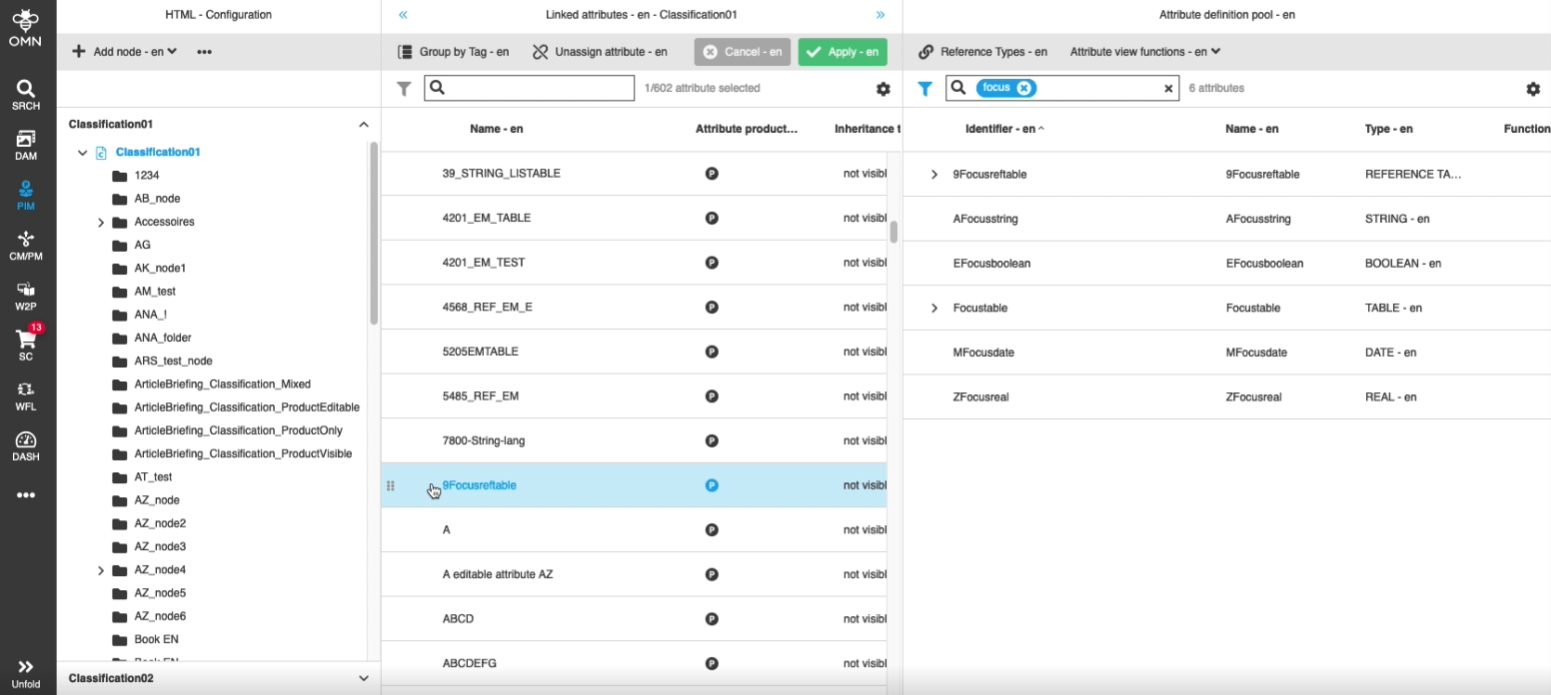Screen dimensions: 1551x695
Task: Click the Apply - en button
Action: point(842,52)
